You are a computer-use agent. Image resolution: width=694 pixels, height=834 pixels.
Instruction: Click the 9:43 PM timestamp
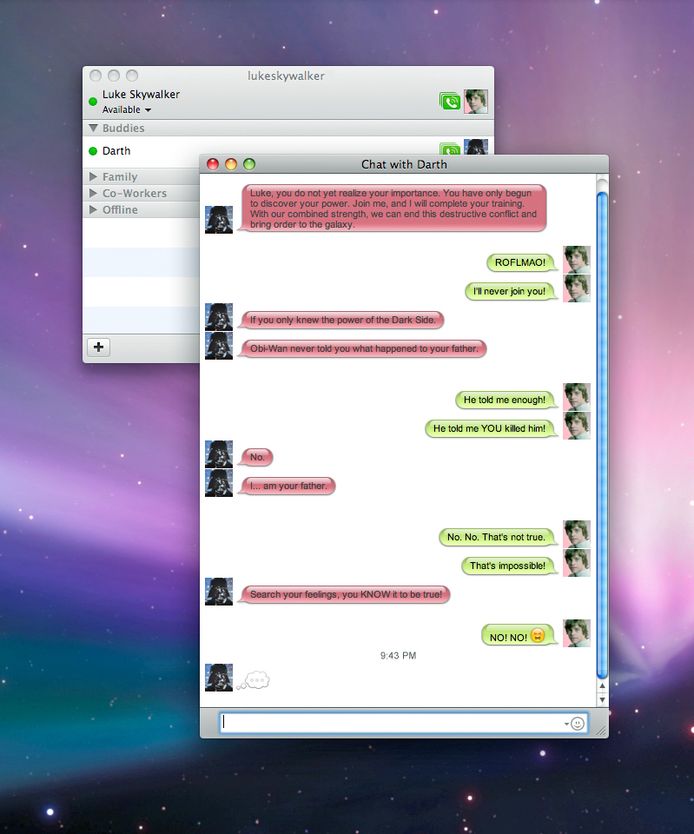[398, 656]
